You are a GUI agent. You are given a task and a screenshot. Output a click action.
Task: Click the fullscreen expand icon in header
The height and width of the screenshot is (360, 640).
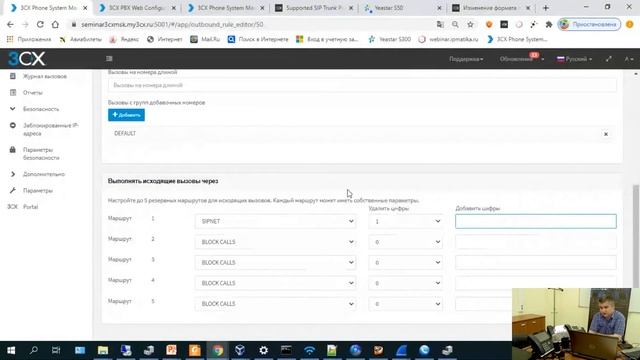click(x=609, y=59)
